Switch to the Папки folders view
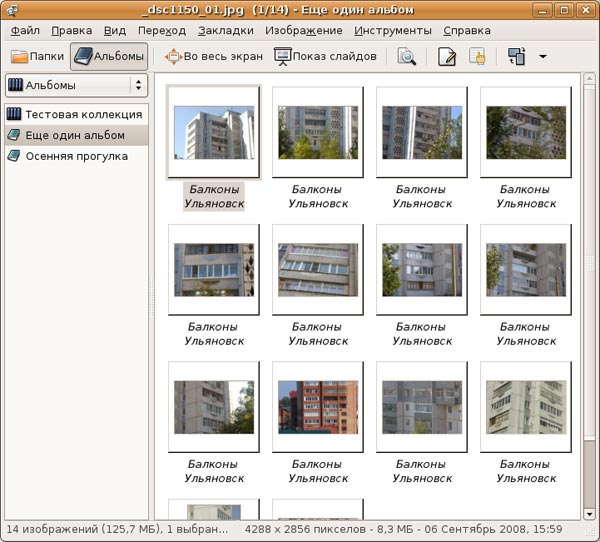 coord(37,57)
